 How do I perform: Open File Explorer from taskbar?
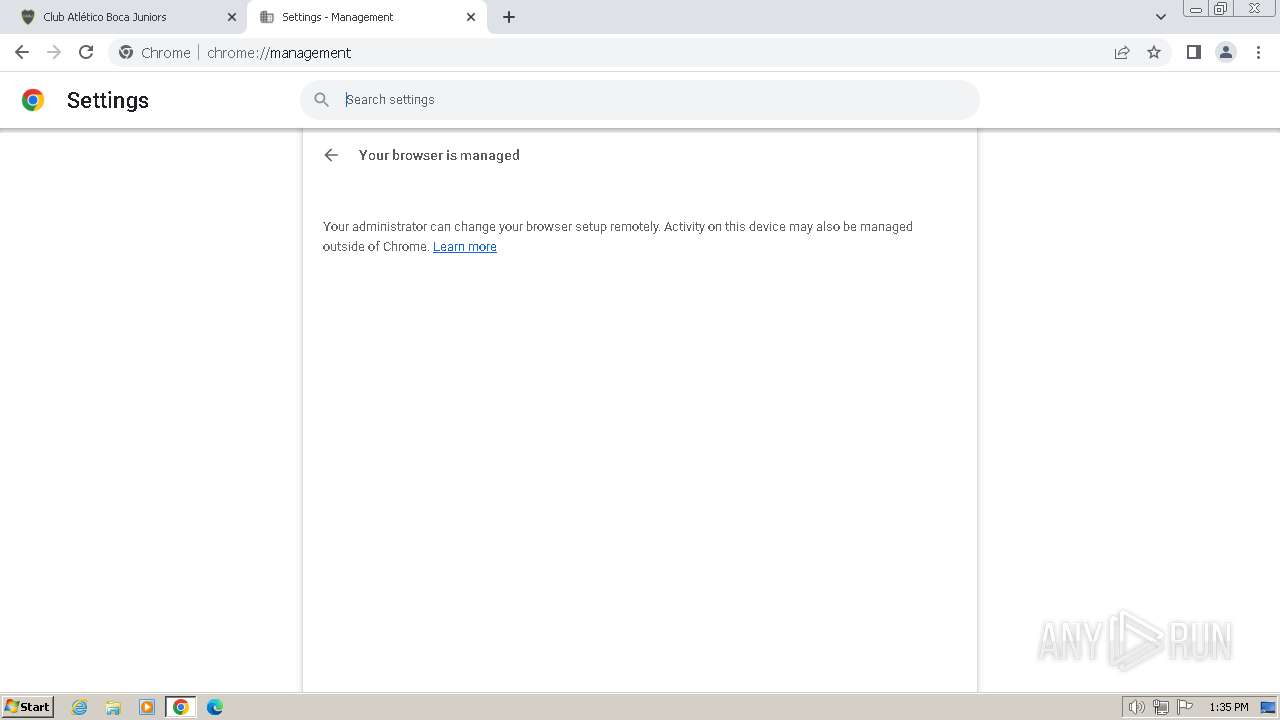pos(113,707)
